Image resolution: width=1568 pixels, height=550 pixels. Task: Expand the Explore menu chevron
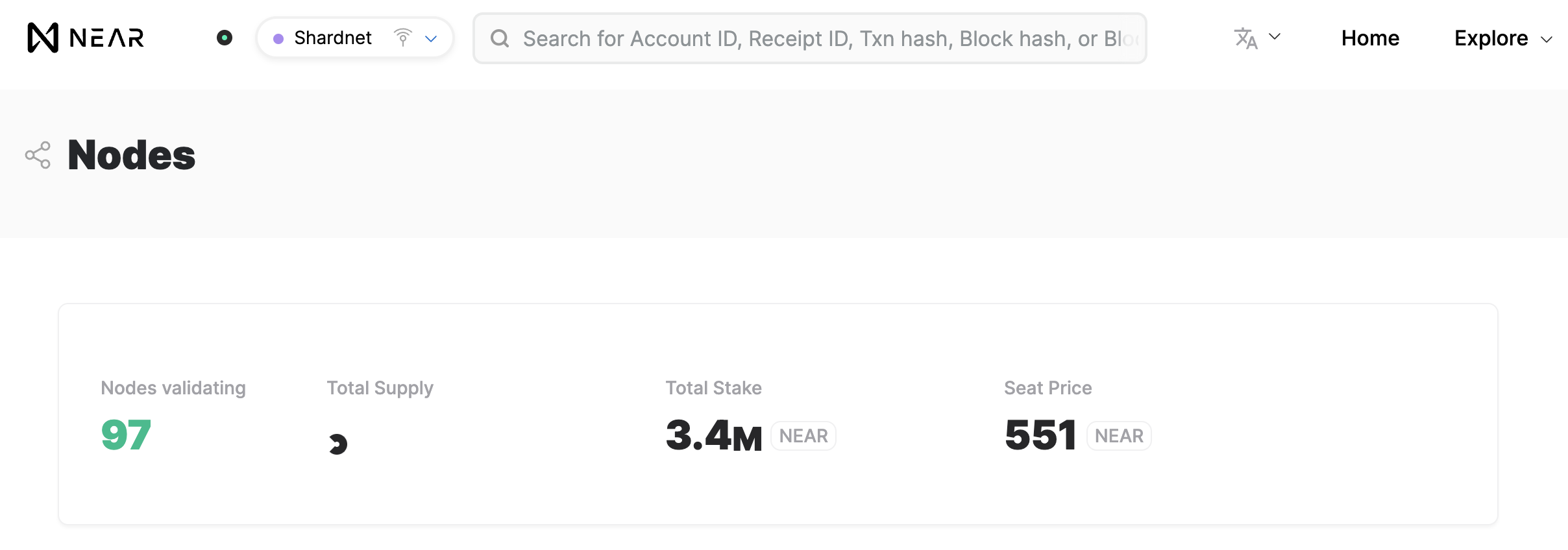coord(1547,40)
